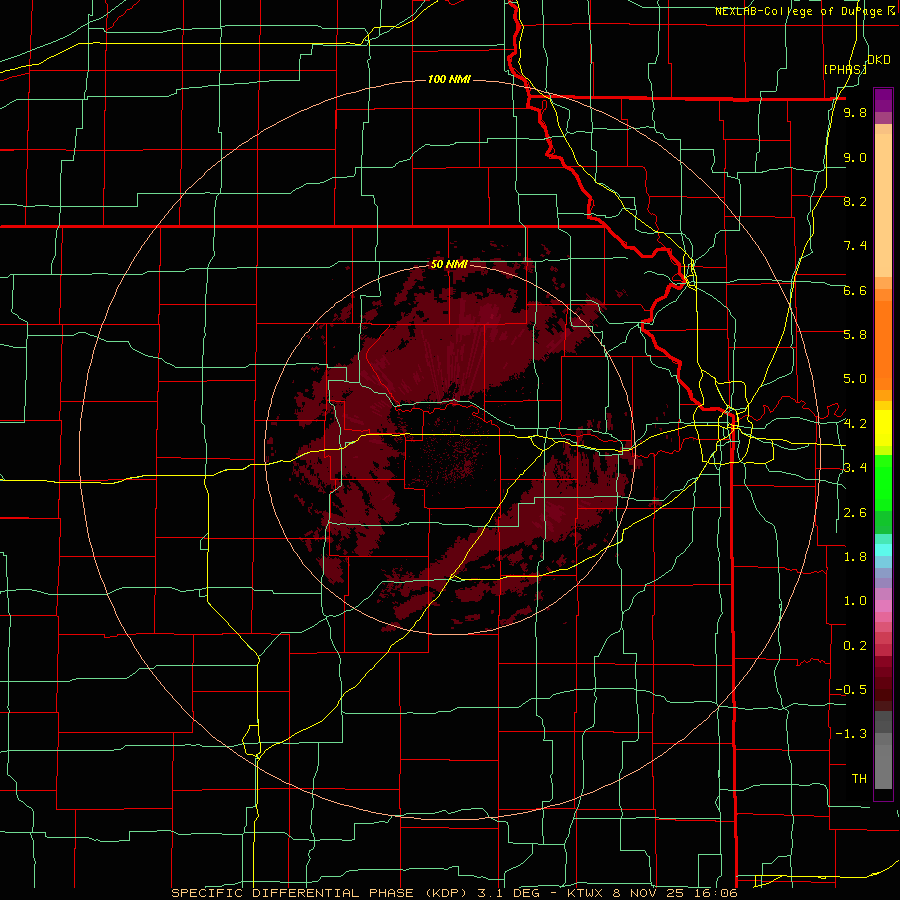Click the "100 NMI" range ring label
Image resolution: width=900 pixels, height=900 pixels.
449,79
